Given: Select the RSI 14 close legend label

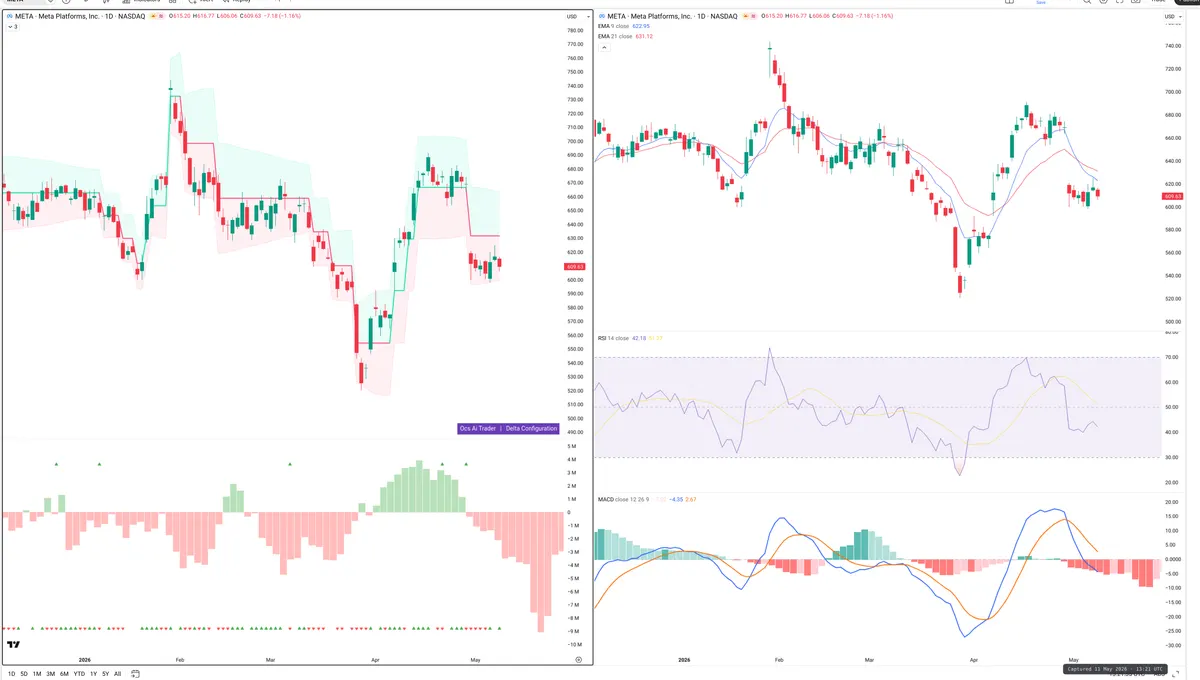Looking at the screenshot, I should point(613,338).
